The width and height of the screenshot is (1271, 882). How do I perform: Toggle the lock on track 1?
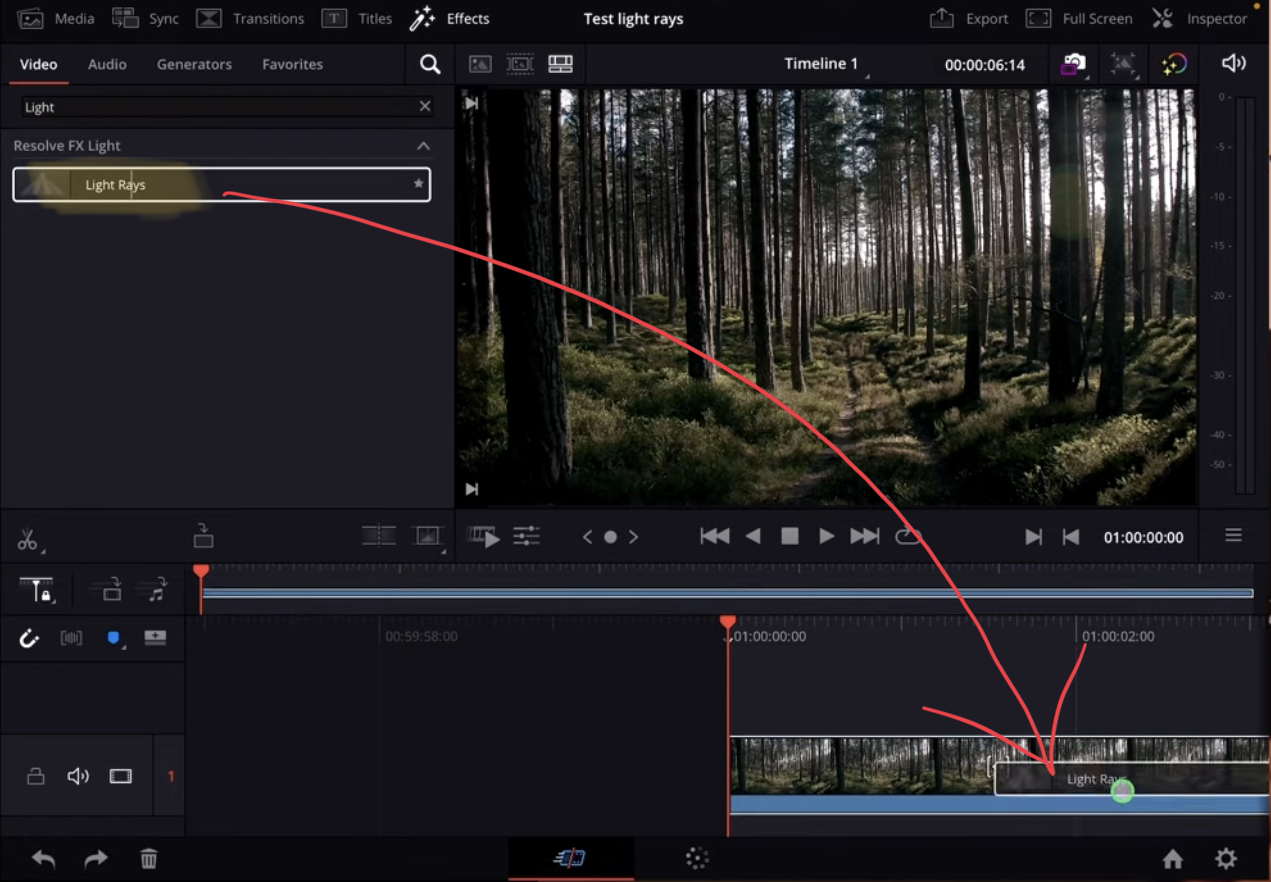pos(35,775)
